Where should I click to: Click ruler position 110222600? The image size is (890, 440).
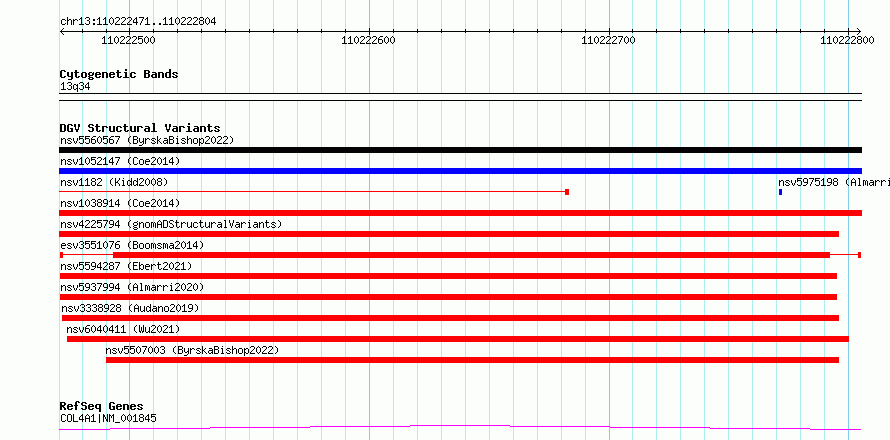pos(368,40)
